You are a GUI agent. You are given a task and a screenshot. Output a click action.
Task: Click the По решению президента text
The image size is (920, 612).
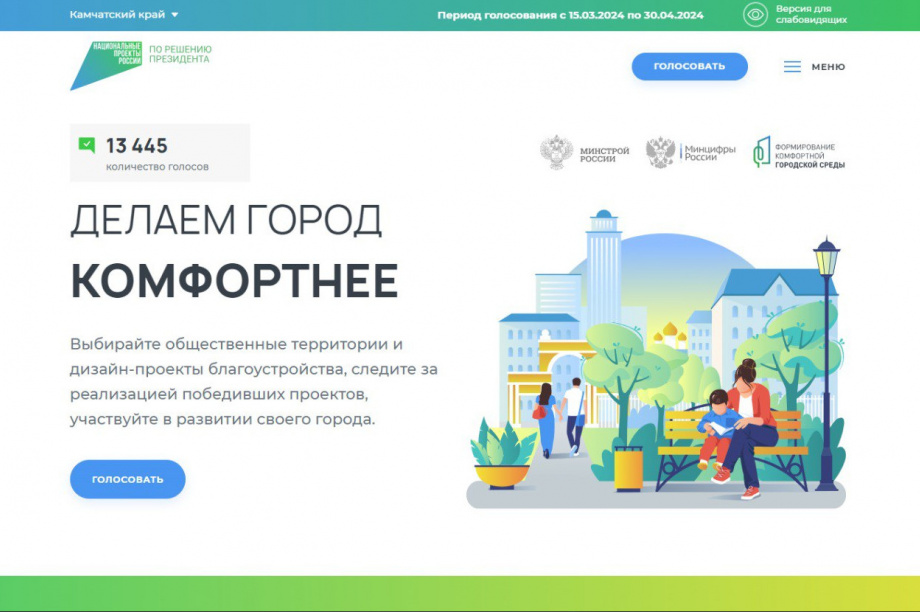[180, 54]
